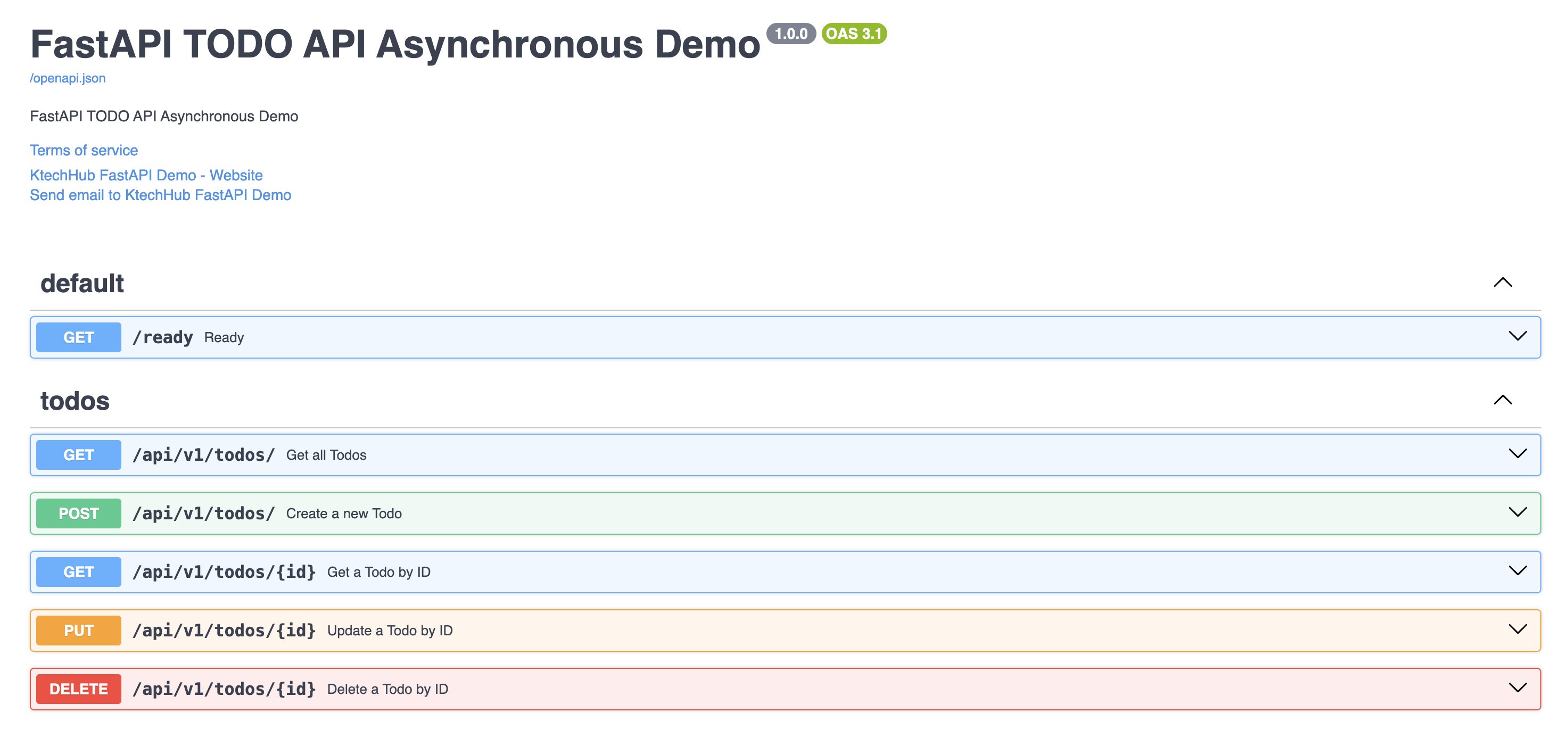1568x746 pixels.
Task: Expand Get all Todos endpoint arrow
Action: [1517, 454]
